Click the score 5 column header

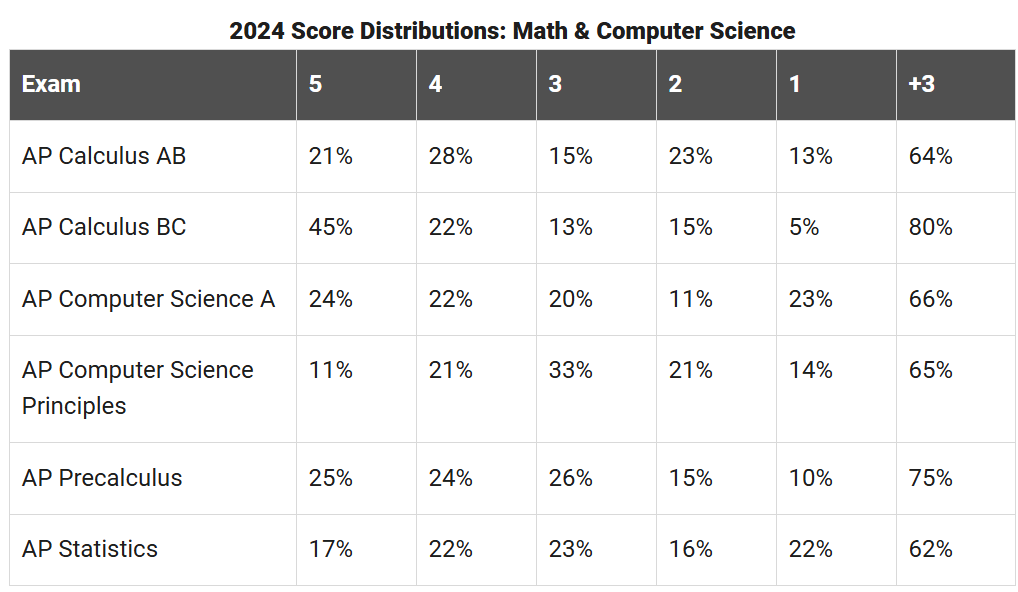pyautogui.click(x=356, y=84)
